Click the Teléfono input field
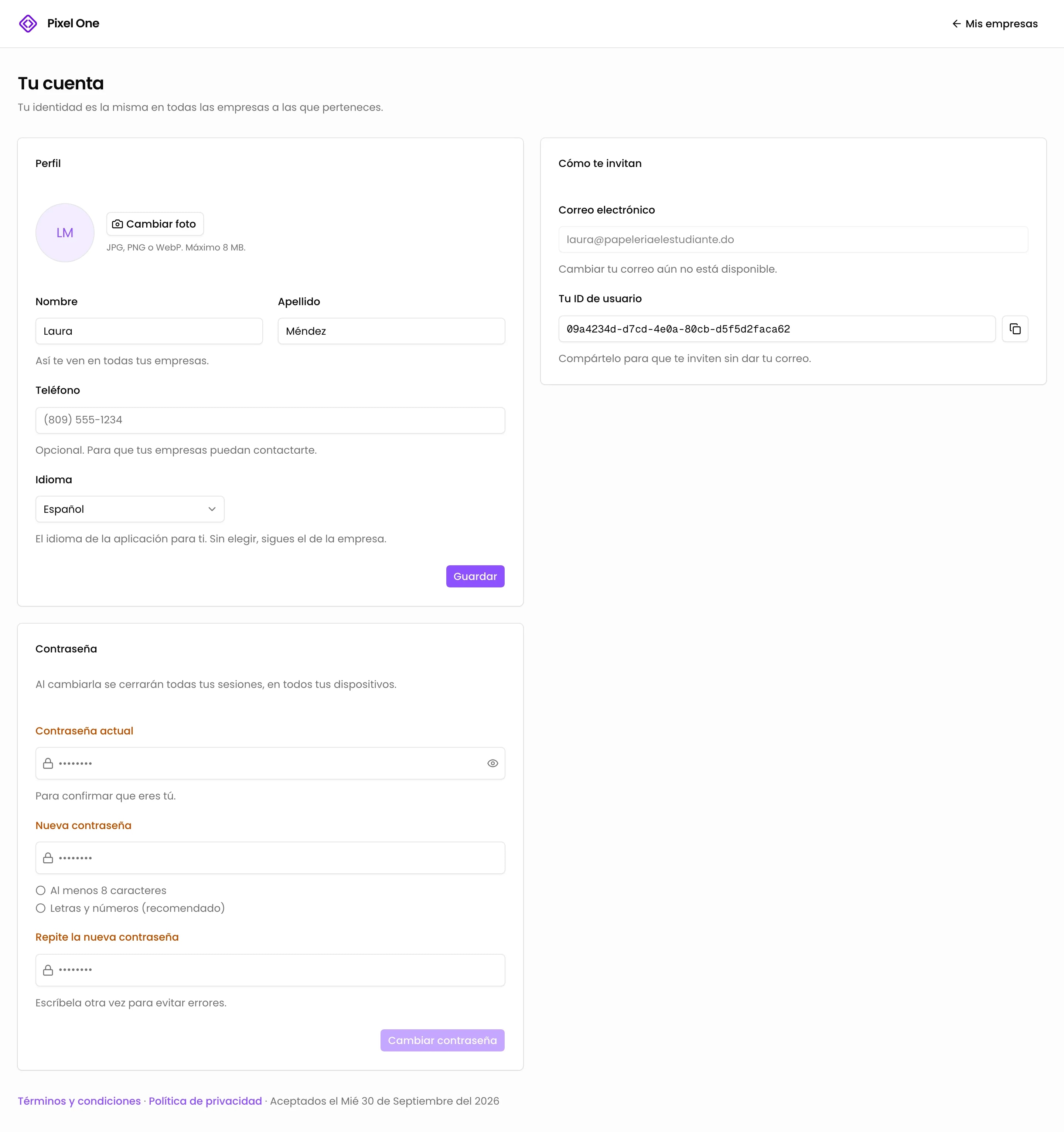1064x1132 pixels. [270, 420]
